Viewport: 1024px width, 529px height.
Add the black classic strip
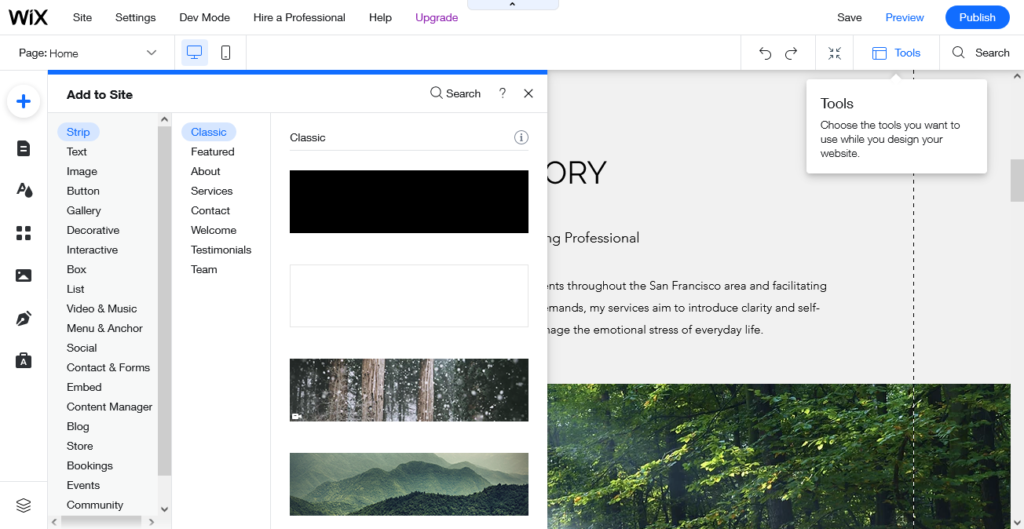point(409,202)
